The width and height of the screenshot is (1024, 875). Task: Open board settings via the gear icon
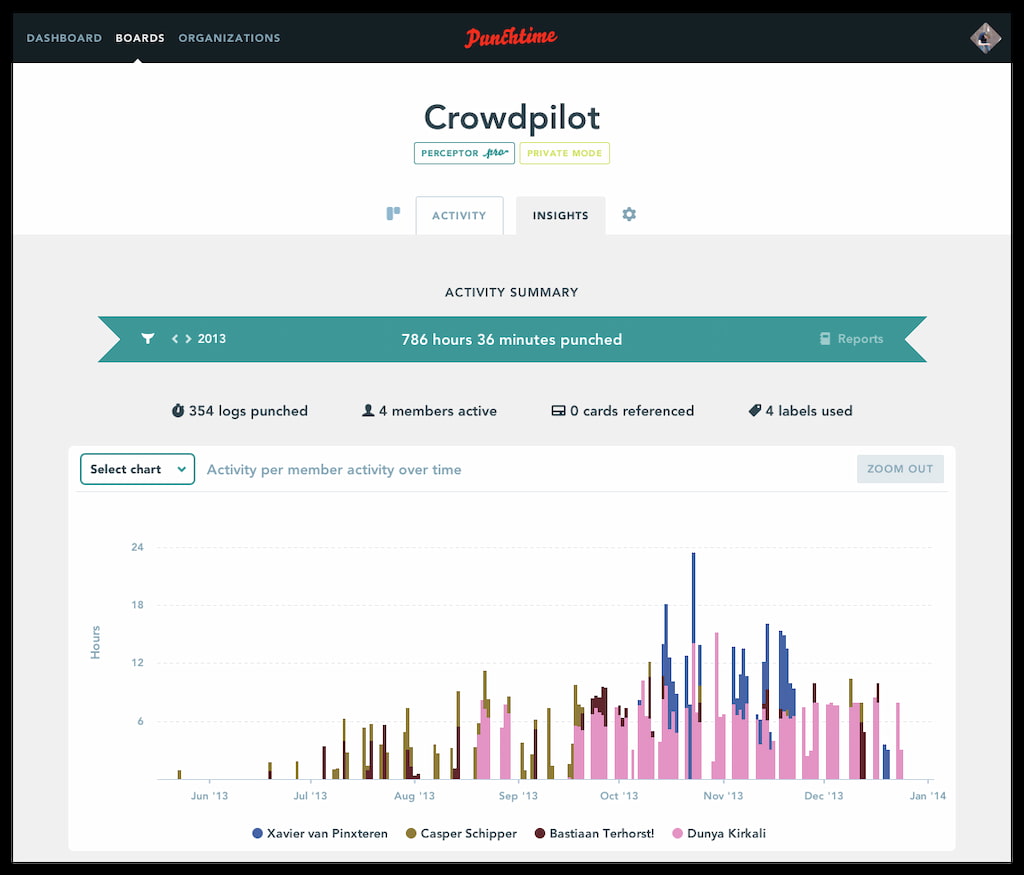pos(629,213)
